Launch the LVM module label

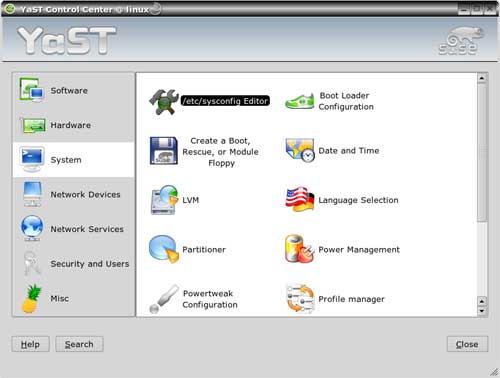point(191,200)
